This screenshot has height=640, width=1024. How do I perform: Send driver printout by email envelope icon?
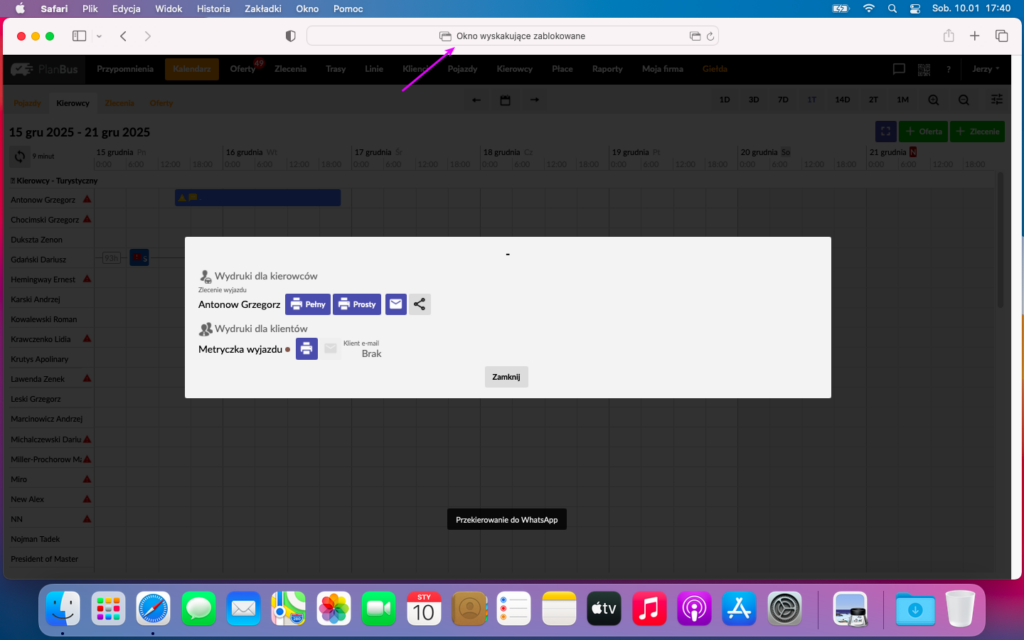pyautogui.click(x=396, y=304)
